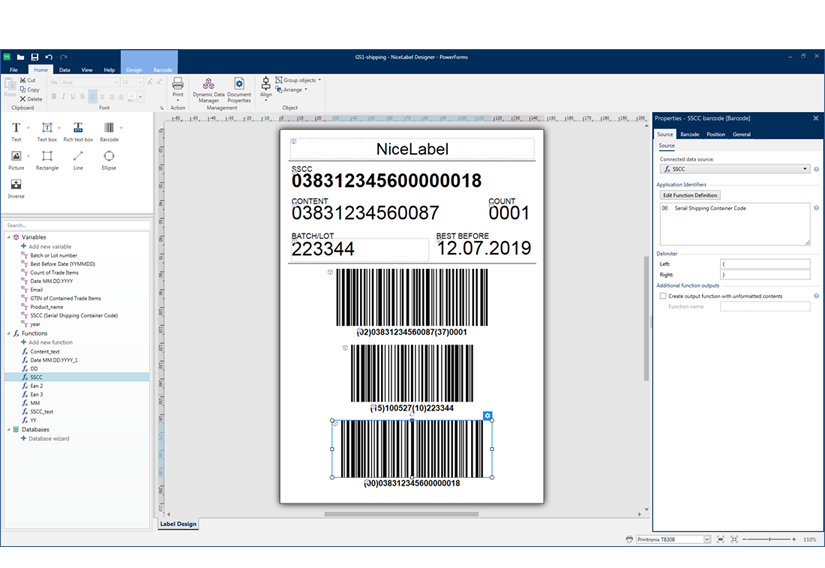Toggle Bold formatting
Image resolution: width=825 pixels, height=568 pixels.
tap(54, 97)
